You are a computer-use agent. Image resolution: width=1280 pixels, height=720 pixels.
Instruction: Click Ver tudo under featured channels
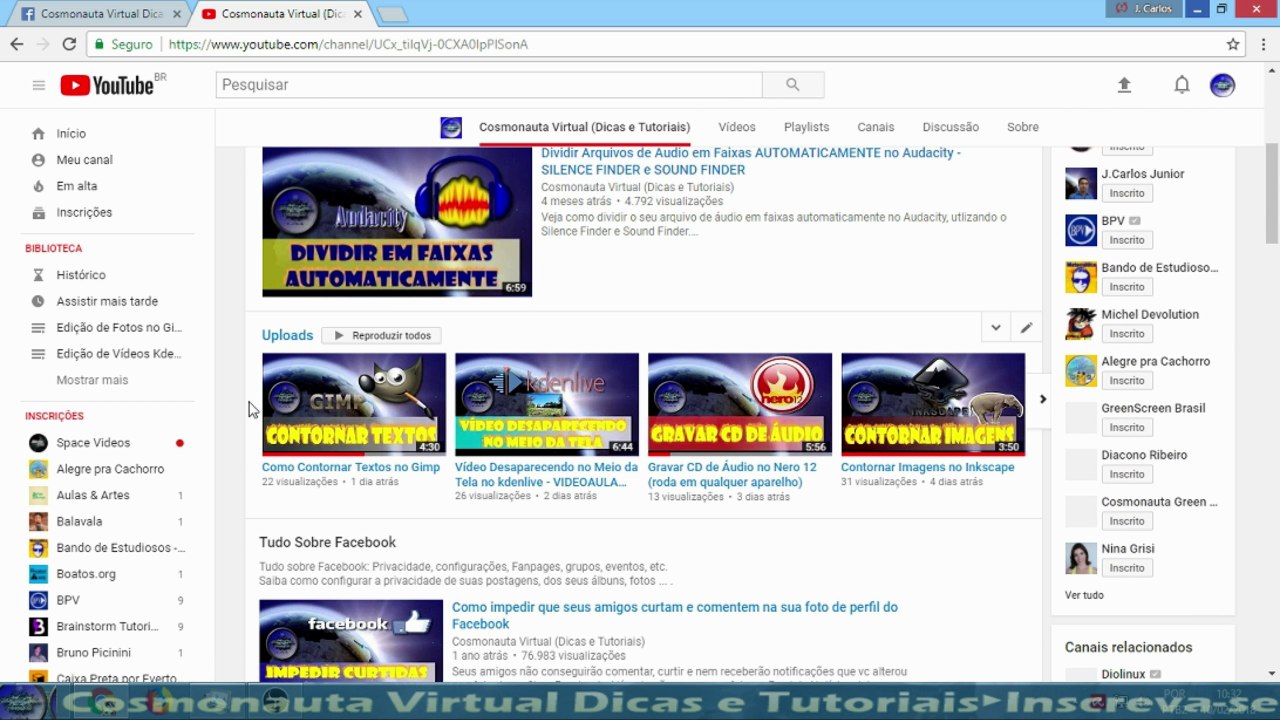pos(1084,595)
